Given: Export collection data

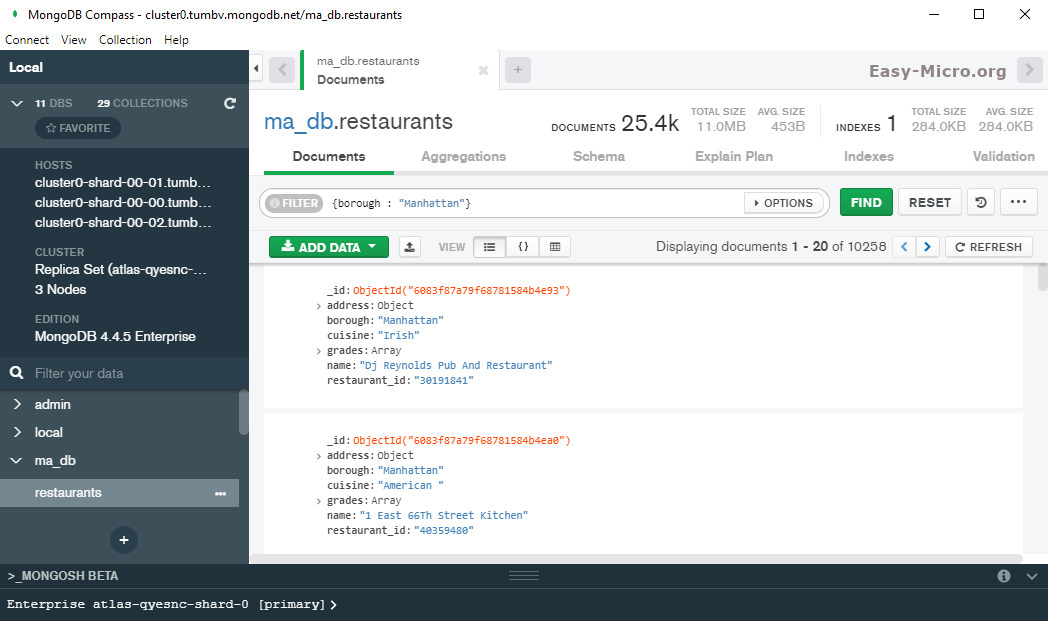Looking at the screenshot, I should coord(410,247).
